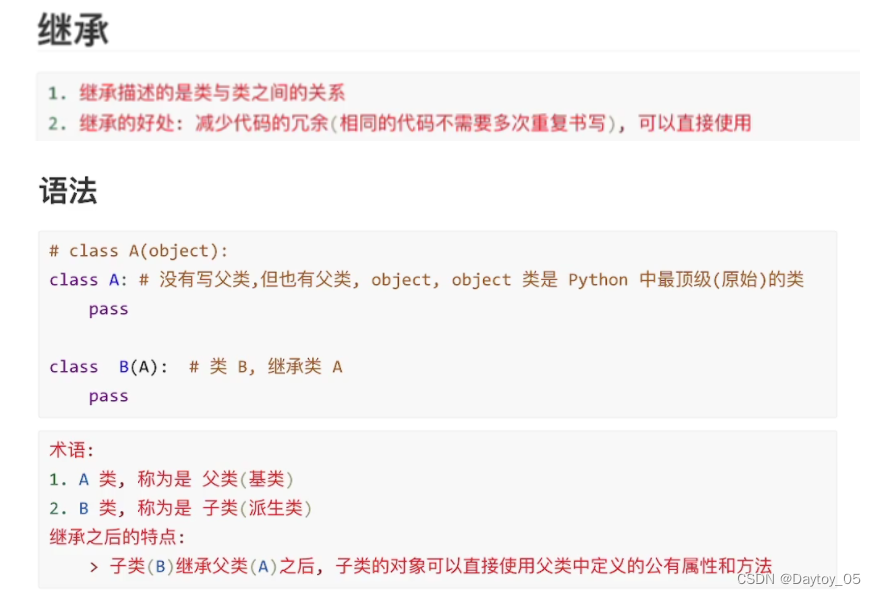Click the commented line '# class A(object):'

pyautogui.click(x=139, y=251)
